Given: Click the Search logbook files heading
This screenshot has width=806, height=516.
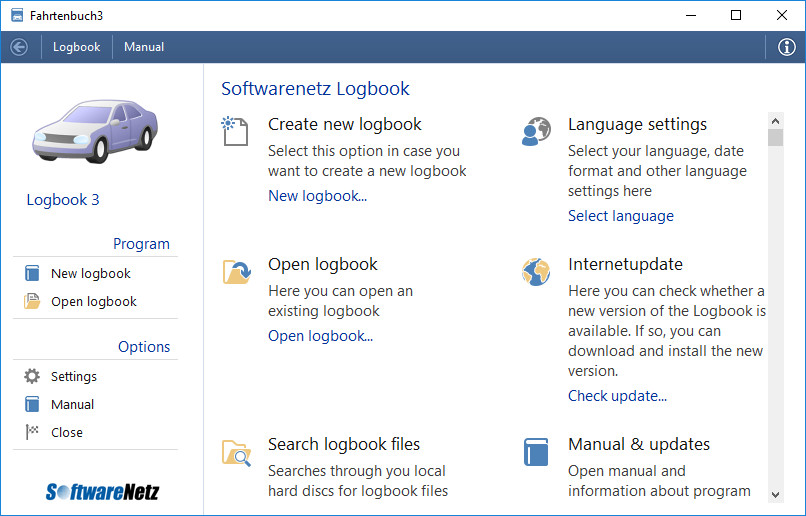Looking at the screenshot, I should [344, 444].
